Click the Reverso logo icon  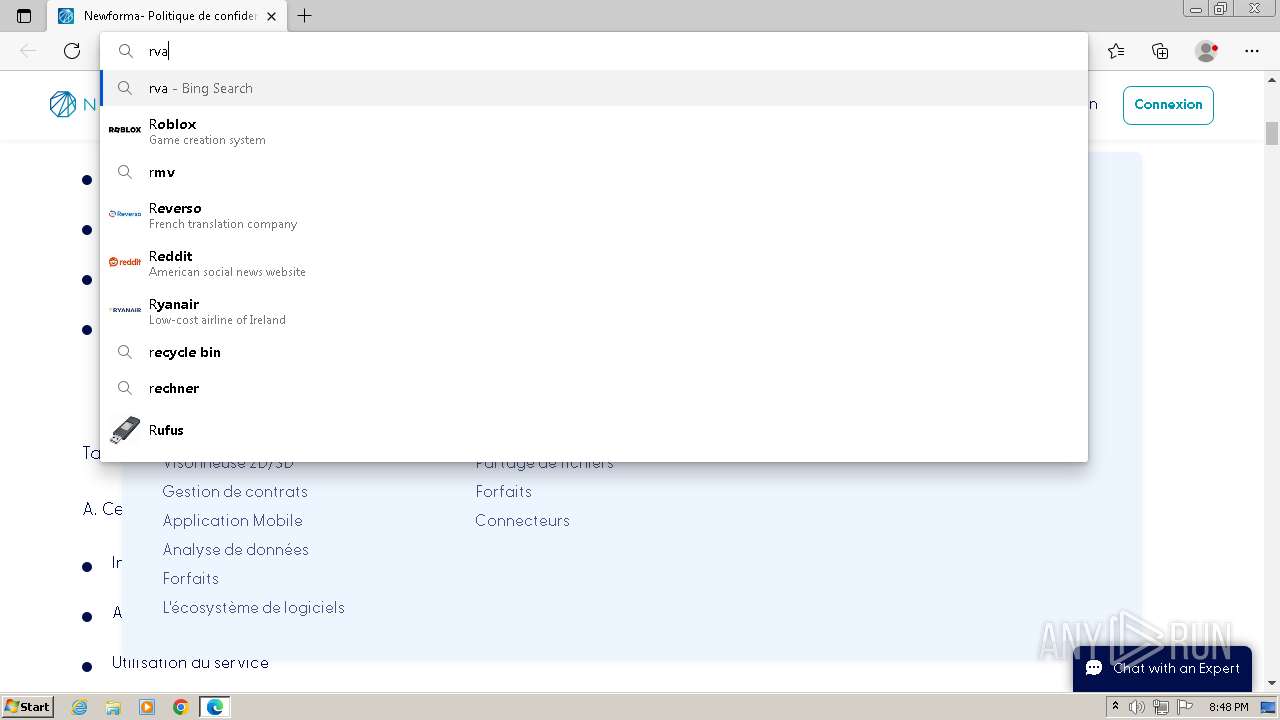pyautogui.click(x=125, y=214)
